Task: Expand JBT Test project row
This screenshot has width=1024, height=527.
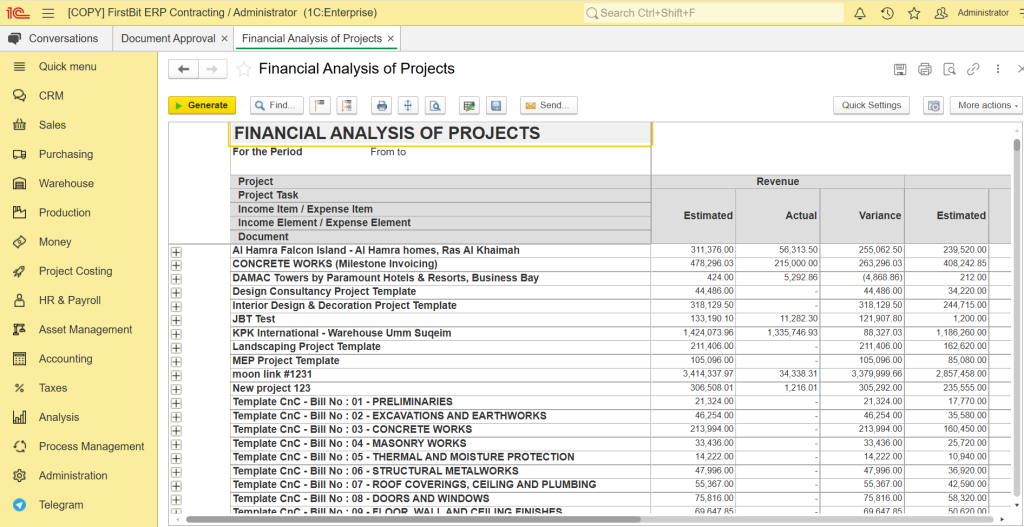Action: click(x=176, y=320)
